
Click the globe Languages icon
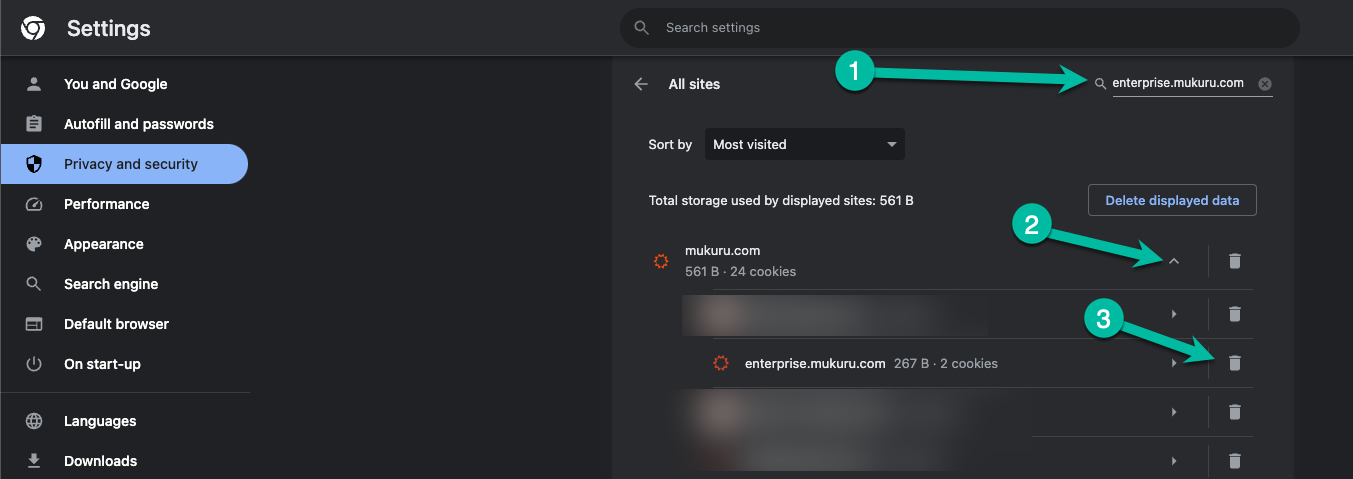(34, 421)
